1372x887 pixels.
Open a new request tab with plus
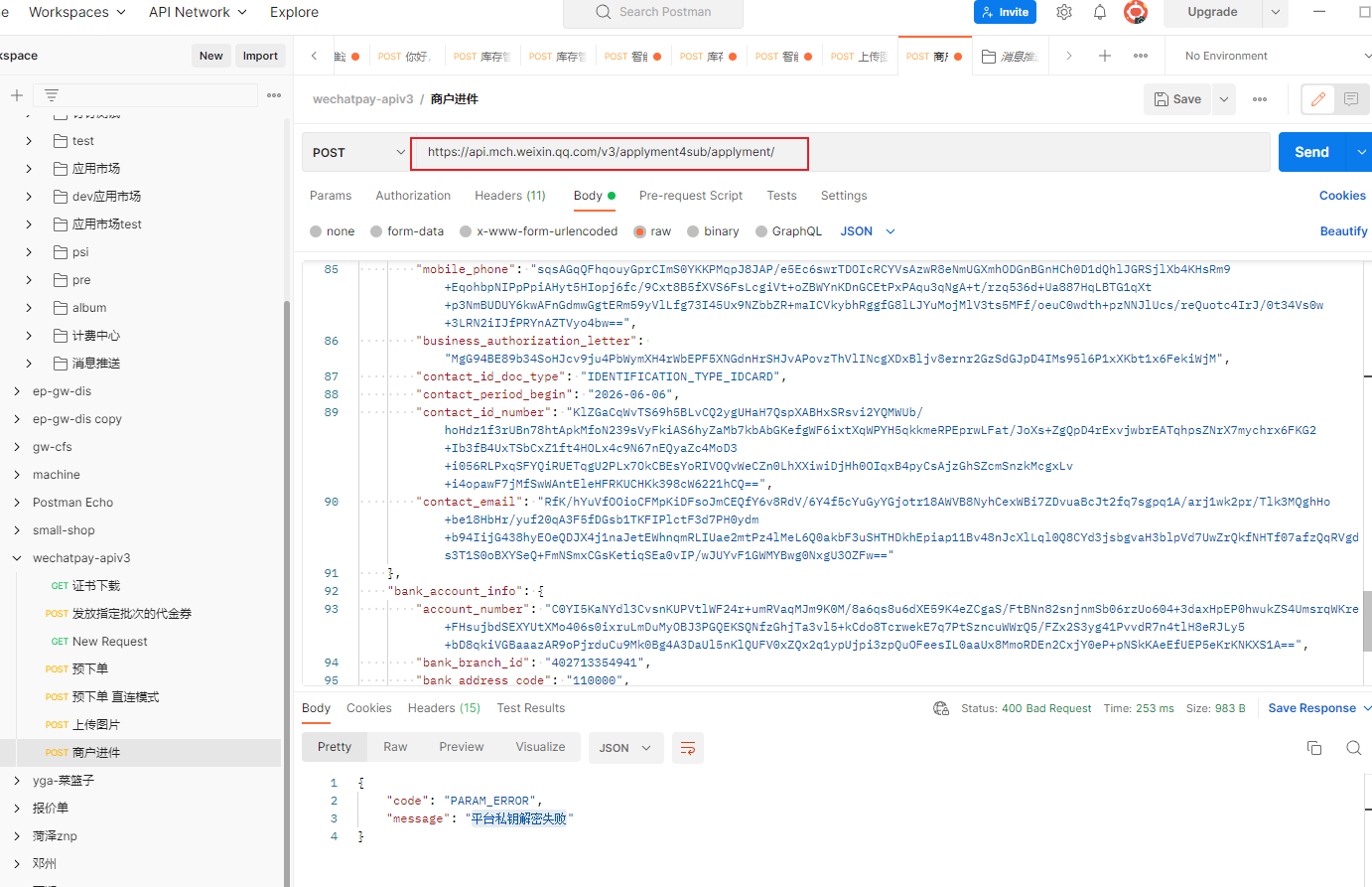pyautogui.click(x=1105, y=56)
